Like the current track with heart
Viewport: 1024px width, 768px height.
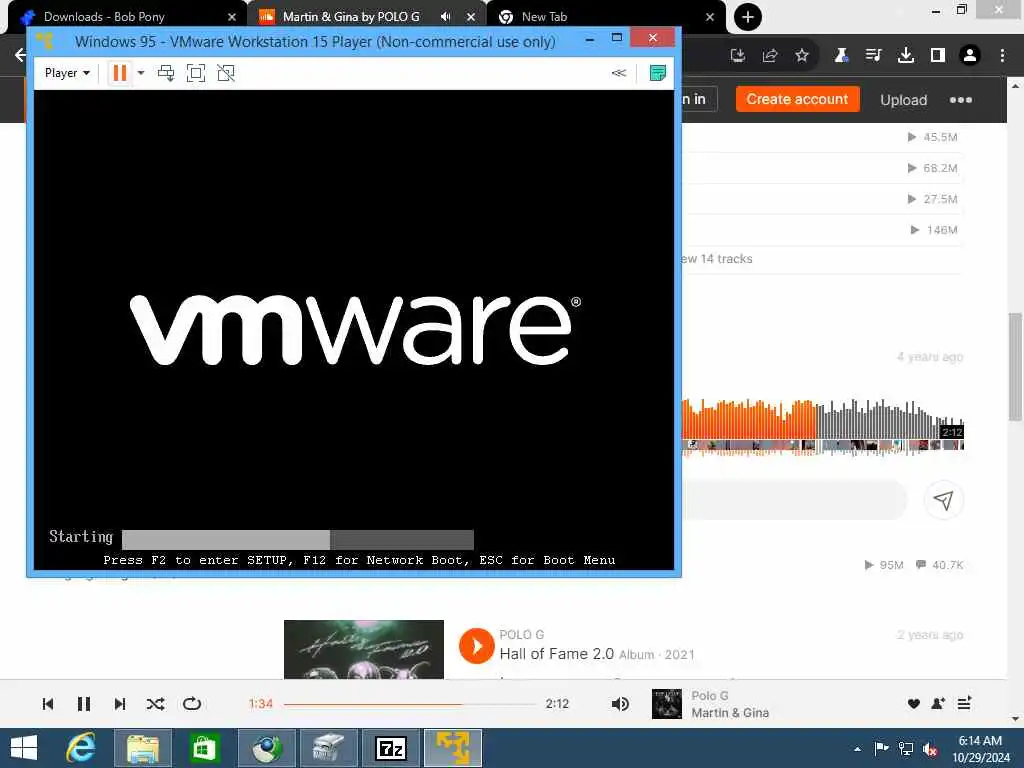(914, 704)
